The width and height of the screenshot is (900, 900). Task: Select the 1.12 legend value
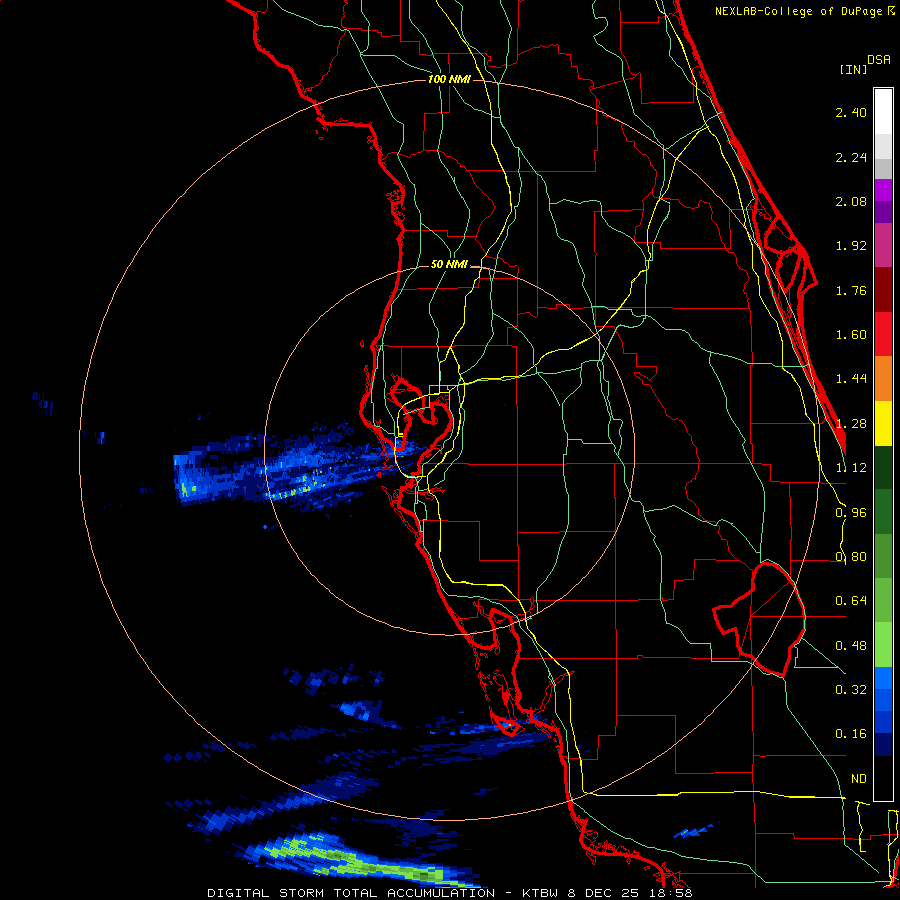[x=851, y=468]
